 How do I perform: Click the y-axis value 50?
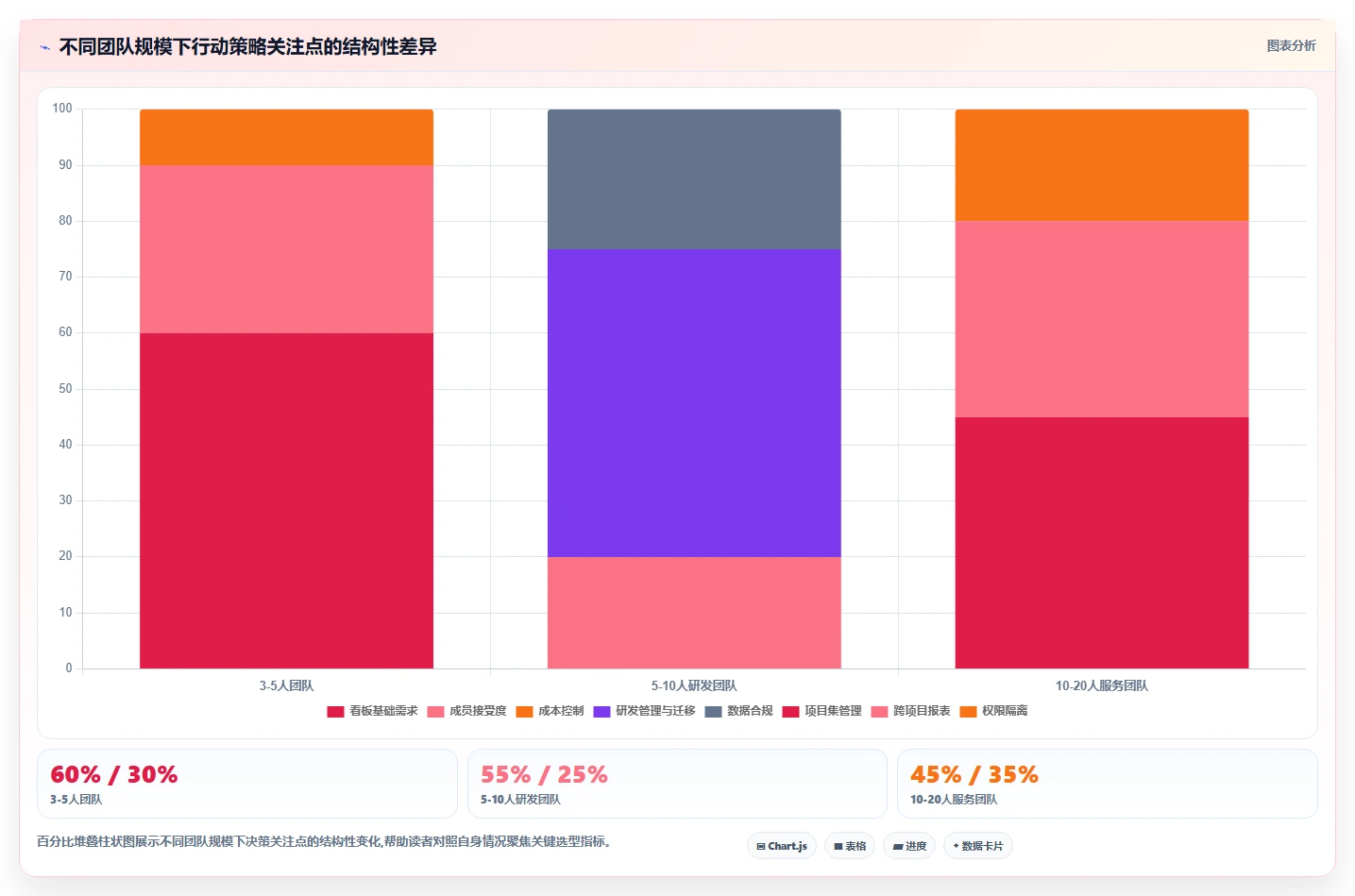point(65,389)
